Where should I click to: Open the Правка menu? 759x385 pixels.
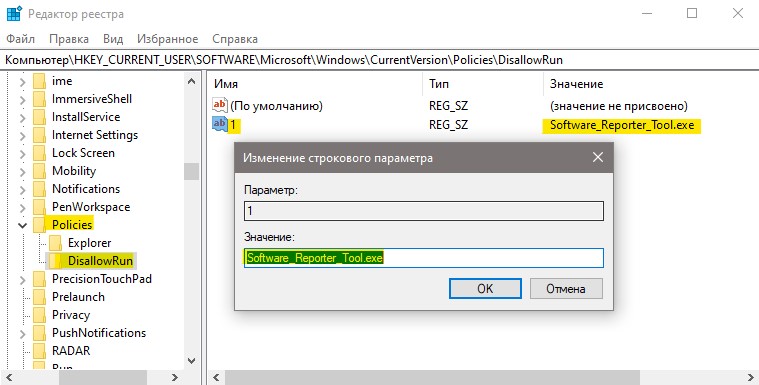click(x=69, y=39)
